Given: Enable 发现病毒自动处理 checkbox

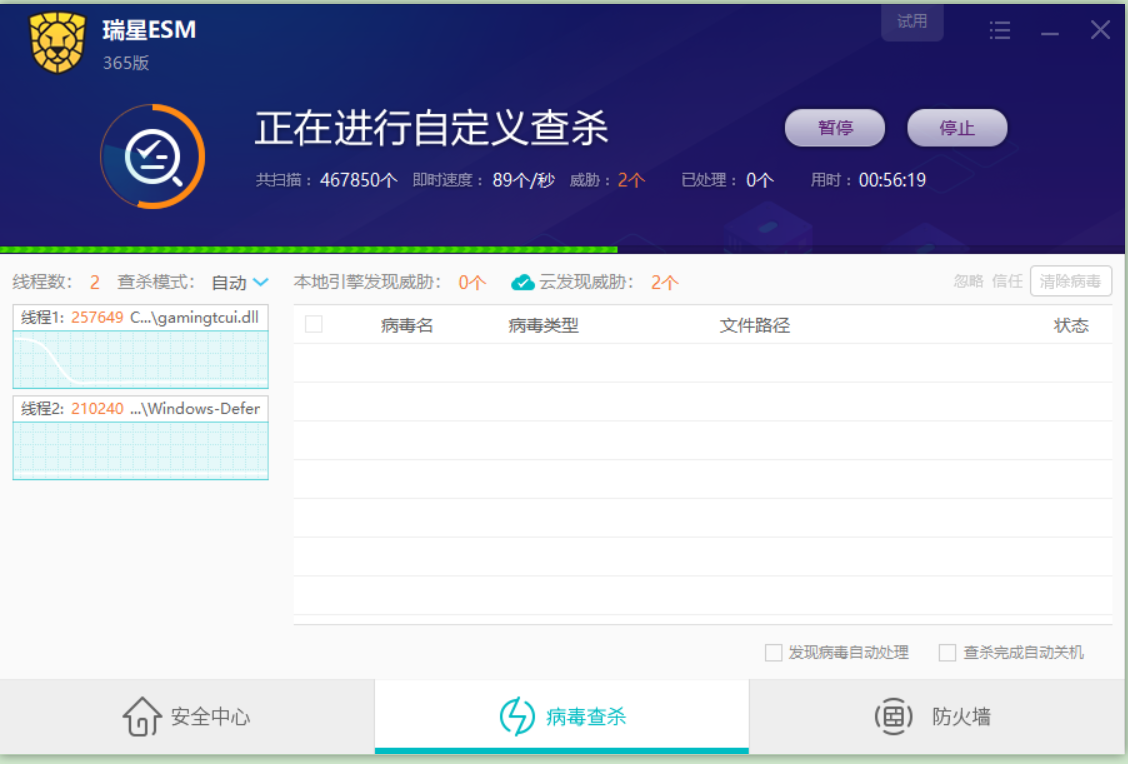Looking at the screenshot, I should point(773,652).
